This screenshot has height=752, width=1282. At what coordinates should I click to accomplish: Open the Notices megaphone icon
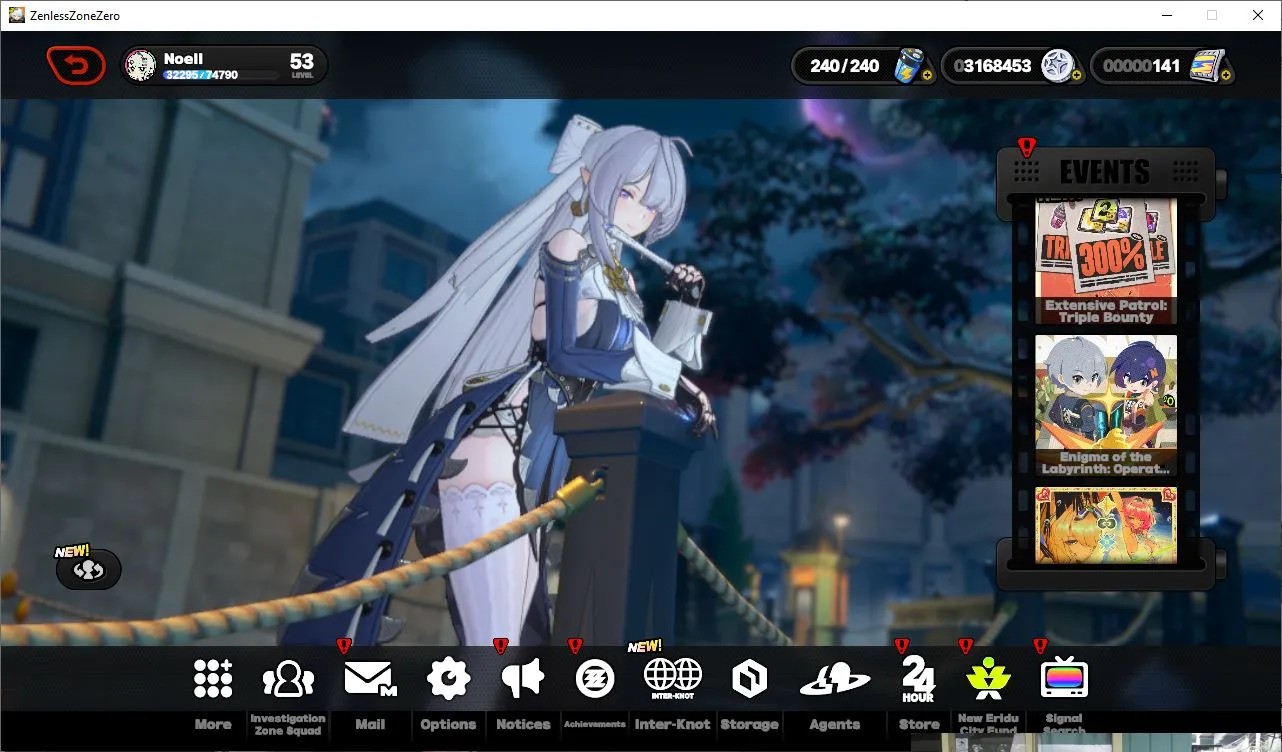pos(523,679)
